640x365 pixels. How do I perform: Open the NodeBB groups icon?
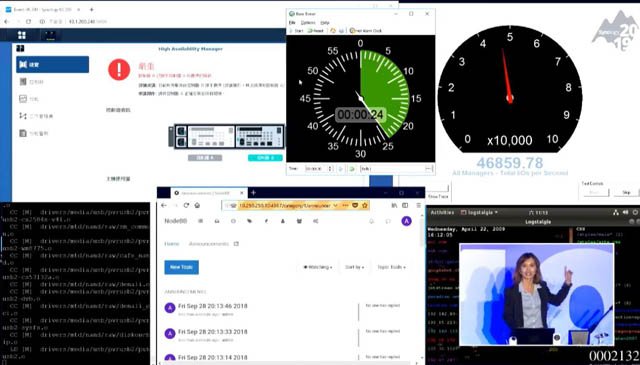(x=299, y=221)
